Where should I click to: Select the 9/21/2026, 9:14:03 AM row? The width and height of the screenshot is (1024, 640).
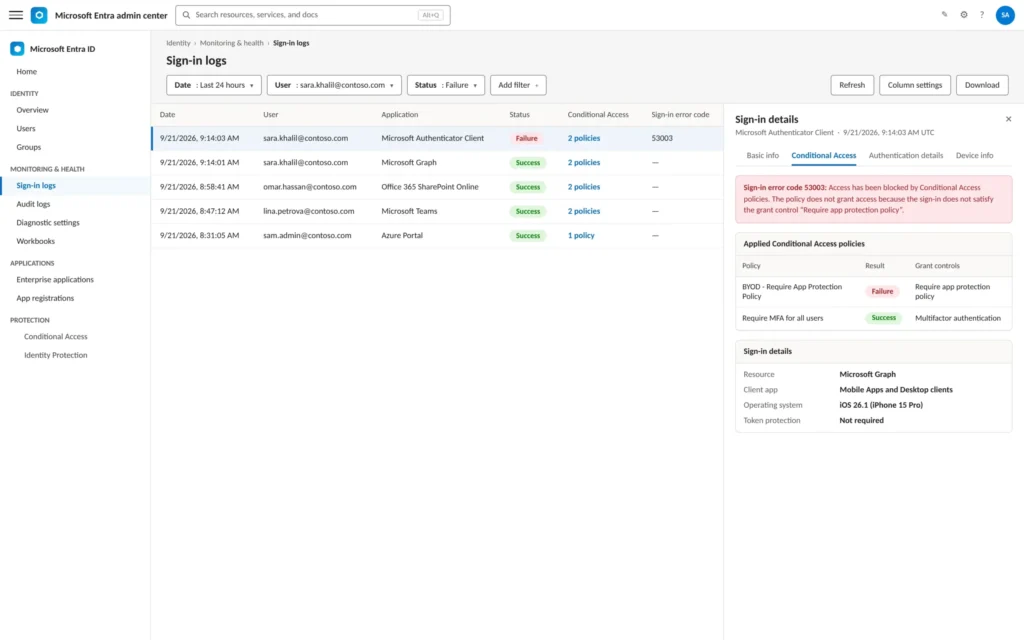(438, 138)
